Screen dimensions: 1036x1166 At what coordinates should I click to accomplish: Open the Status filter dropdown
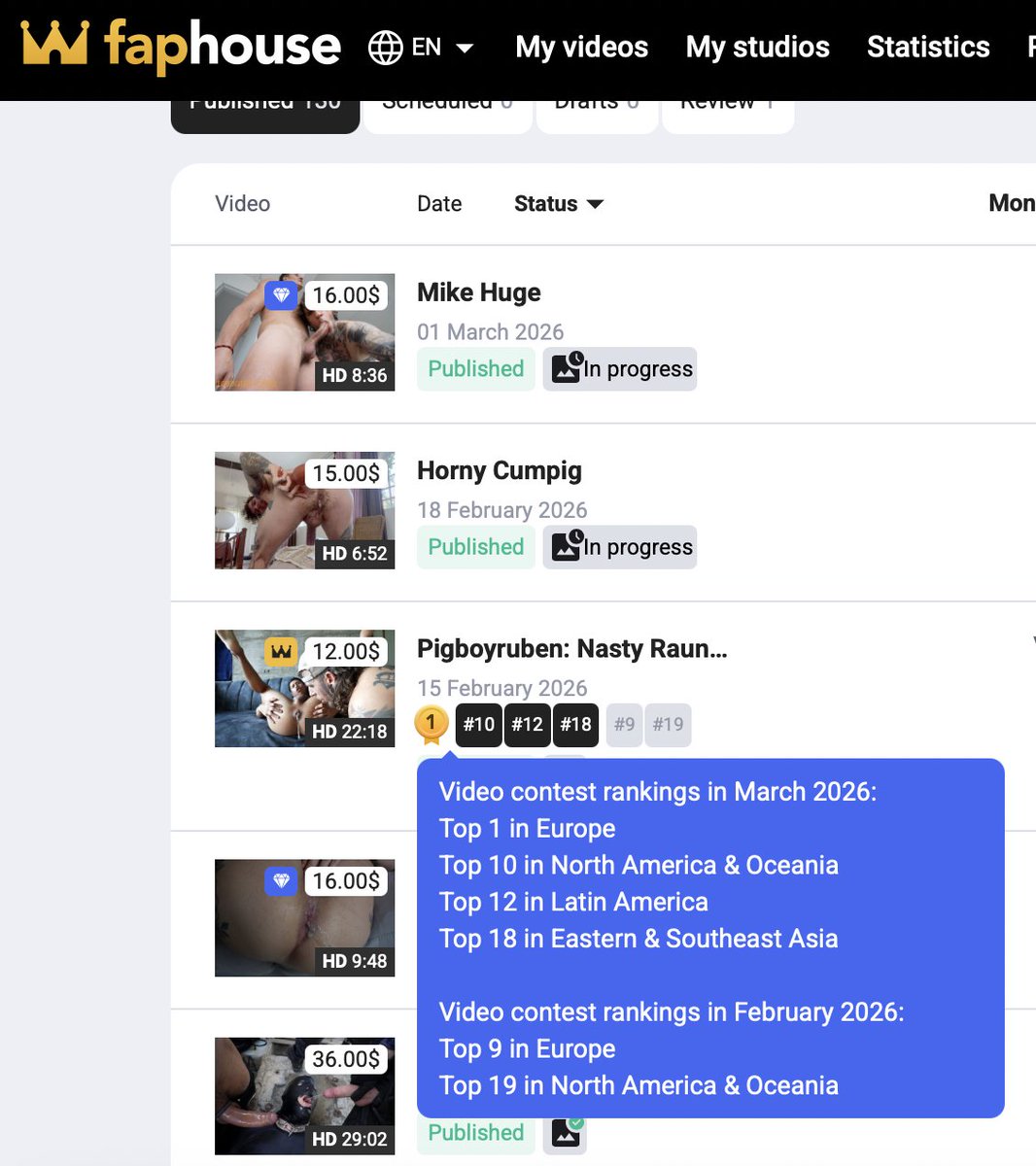[x=559, y=203]
